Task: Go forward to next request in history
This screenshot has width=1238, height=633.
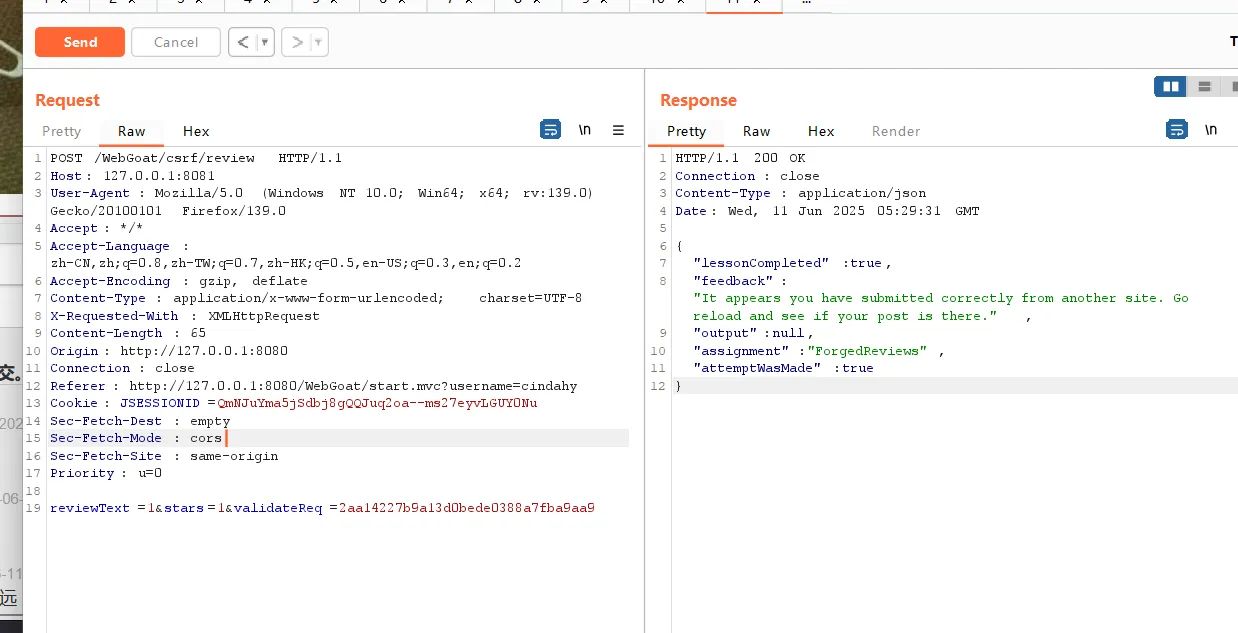Action: pyautogui.click(x=296, y=42)
